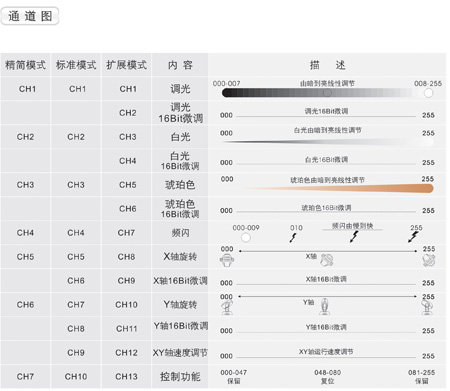The height and width of the screenshot is (391, 450).
Task: Click the 频闪由慢到快 description text
Action: tap(352, 226)
